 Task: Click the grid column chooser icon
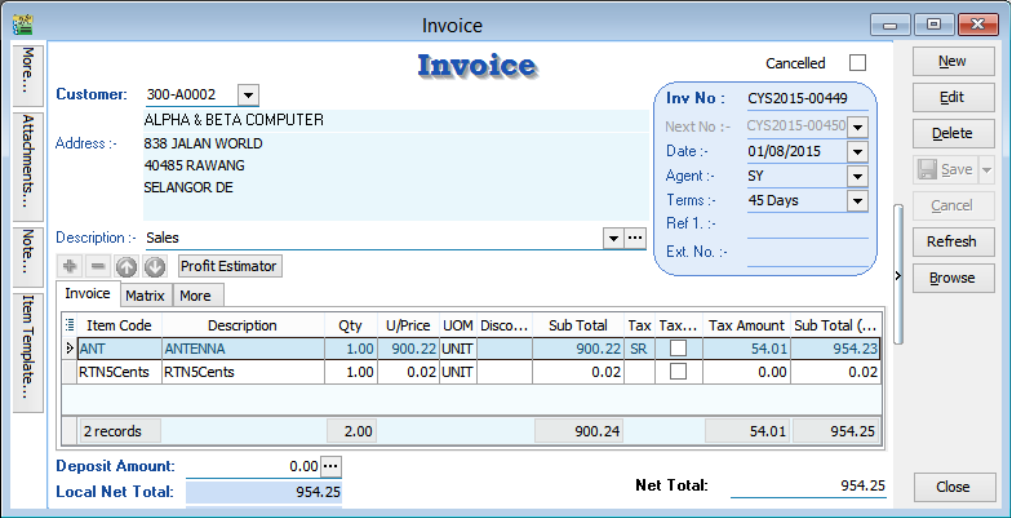click(69, 325)
